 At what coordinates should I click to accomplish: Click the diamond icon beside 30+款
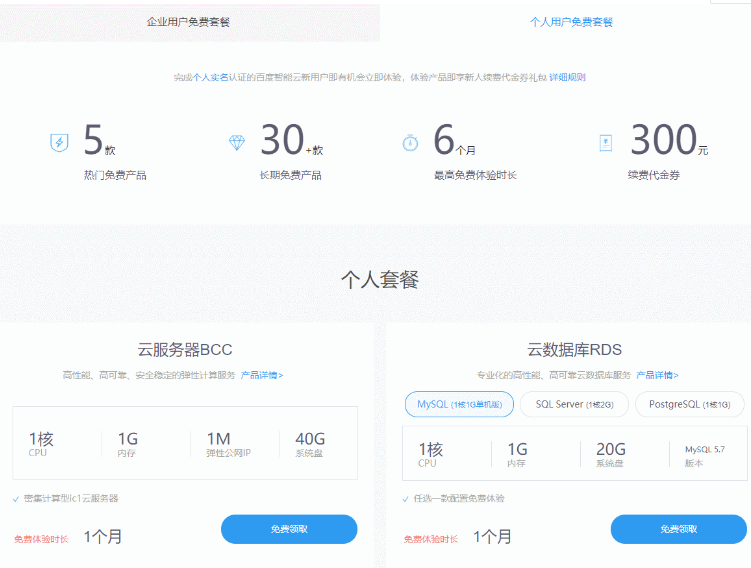tap(237, 142)
